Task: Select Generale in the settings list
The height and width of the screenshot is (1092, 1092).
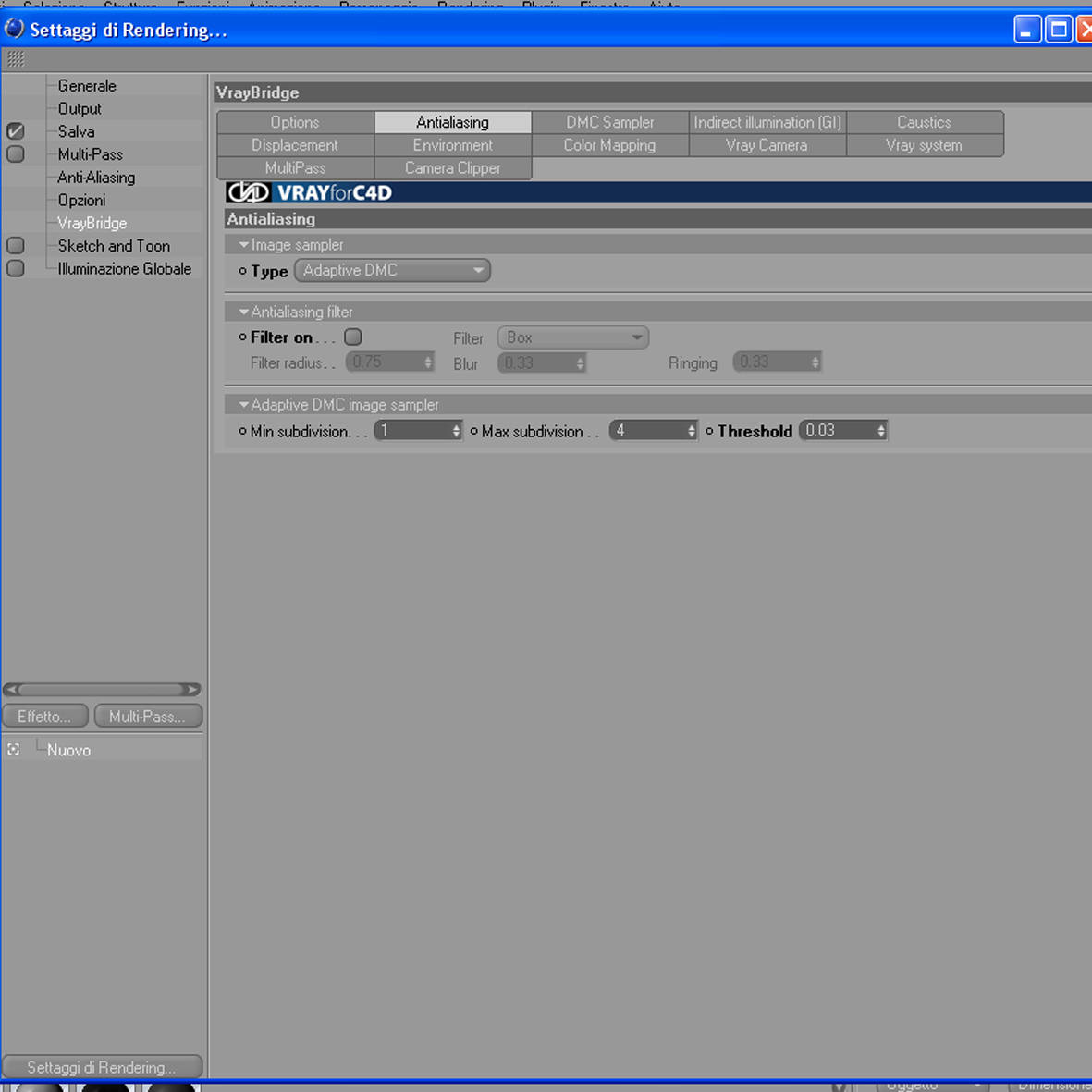Action: pyautogui.click(x=87, y=86)
